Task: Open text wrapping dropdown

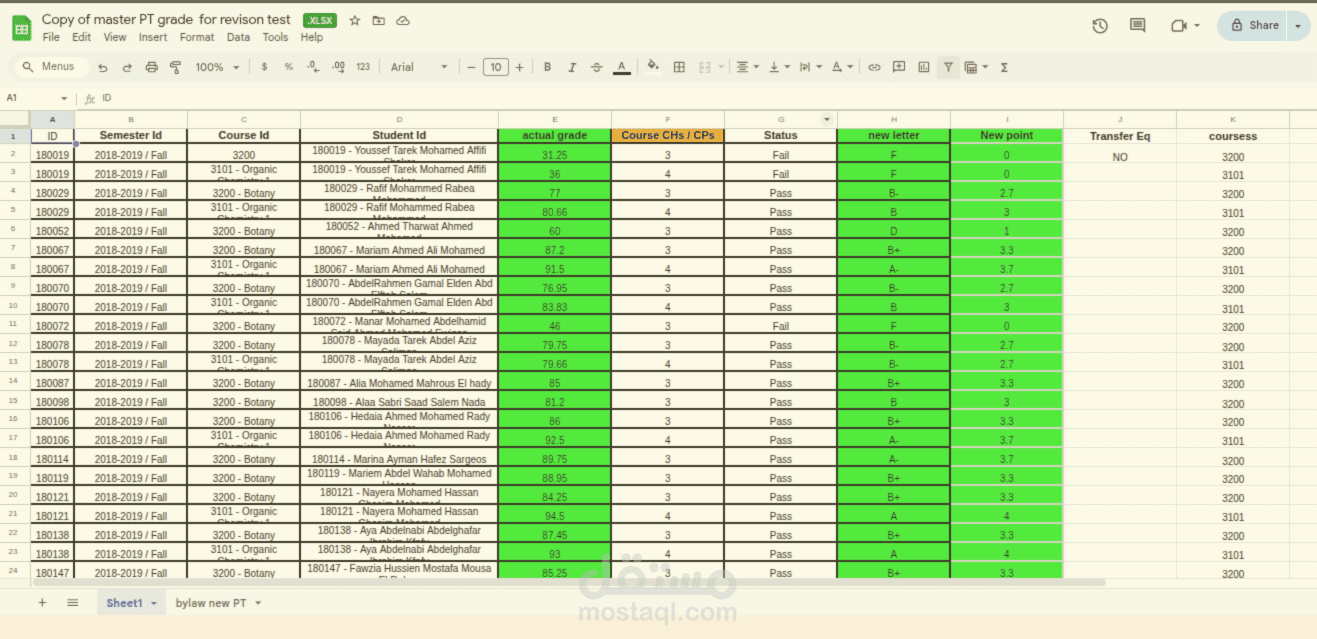Action: [809, 67]
